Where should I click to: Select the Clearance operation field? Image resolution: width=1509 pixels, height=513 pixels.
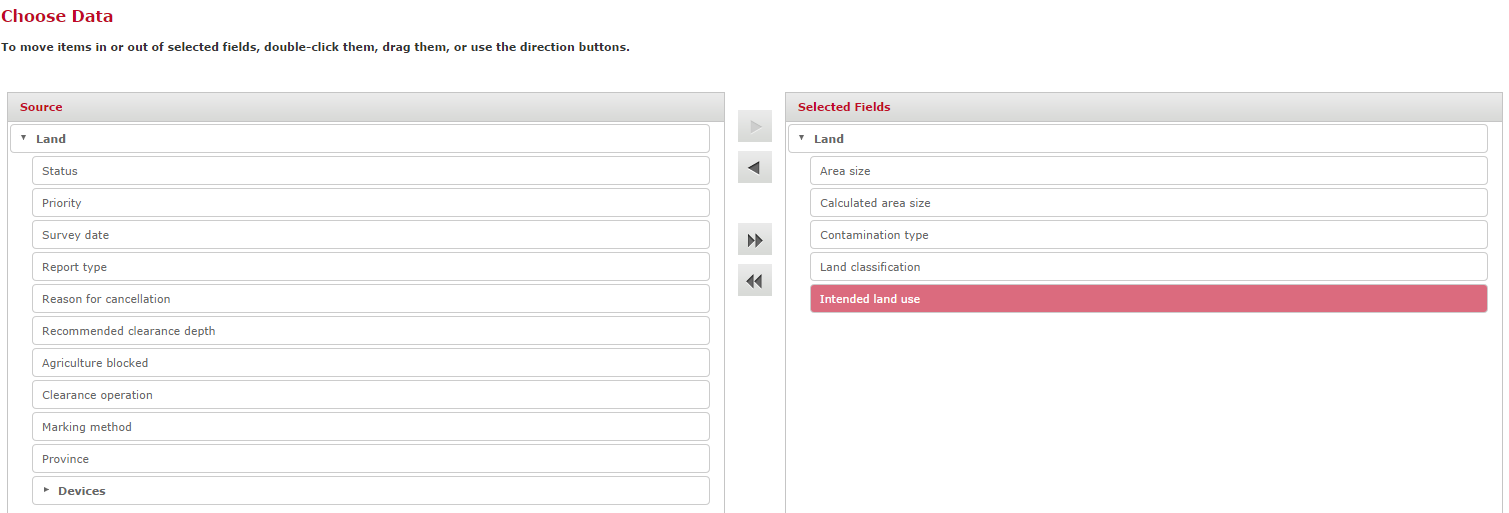click(x=370, y=395)
